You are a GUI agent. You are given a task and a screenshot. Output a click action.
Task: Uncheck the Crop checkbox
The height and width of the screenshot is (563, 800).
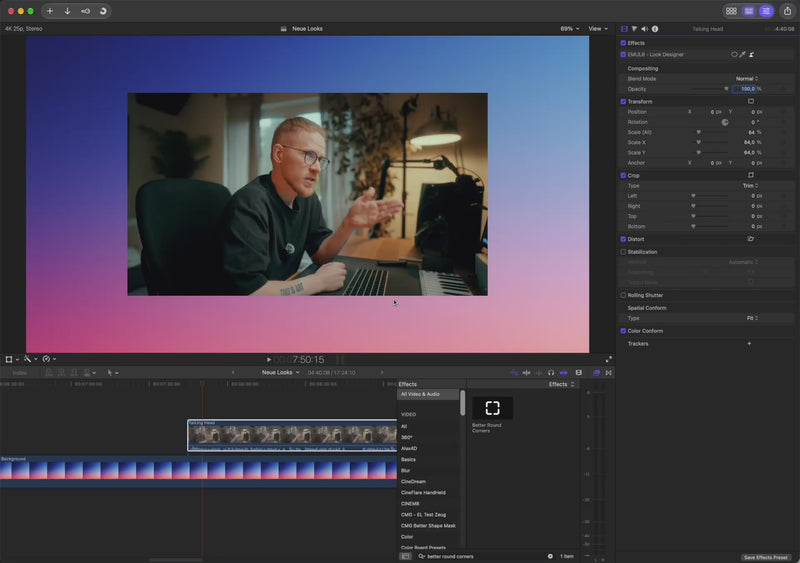tap(623, 175)
